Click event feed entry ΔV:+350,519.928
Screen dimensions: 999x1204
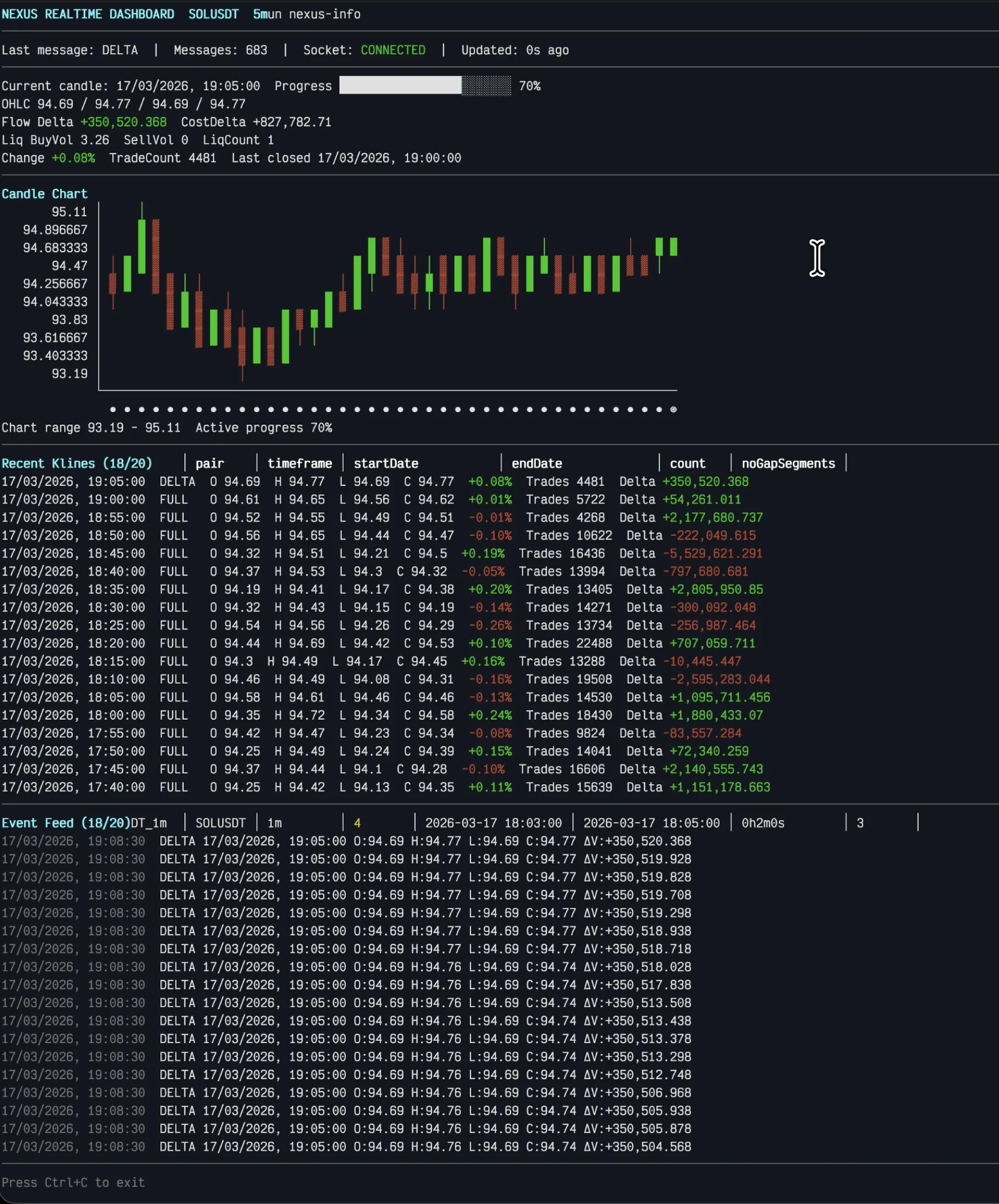point(637,859)
